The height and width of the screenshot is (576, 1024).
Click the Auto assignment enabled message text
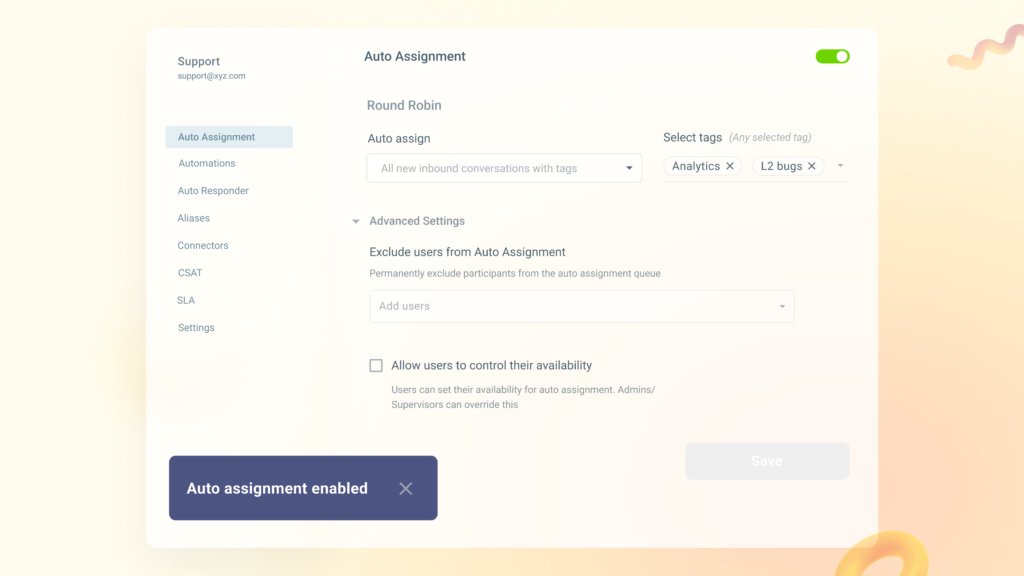tap(277, 488)
